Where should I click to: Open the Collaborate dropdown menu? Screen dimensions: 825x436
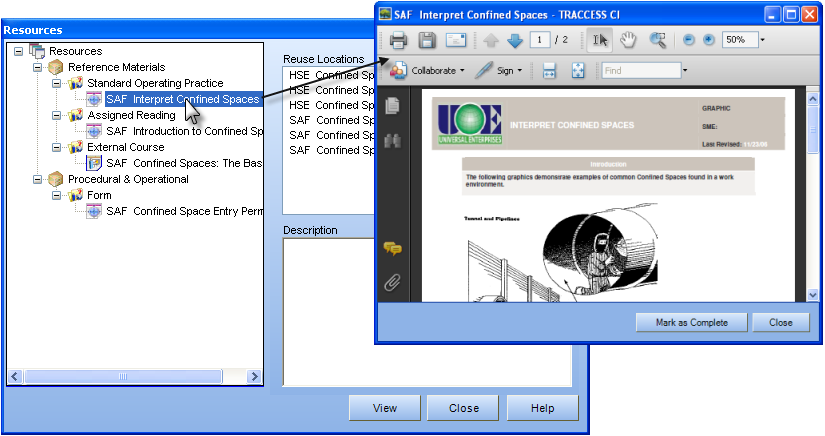point(428,71)
